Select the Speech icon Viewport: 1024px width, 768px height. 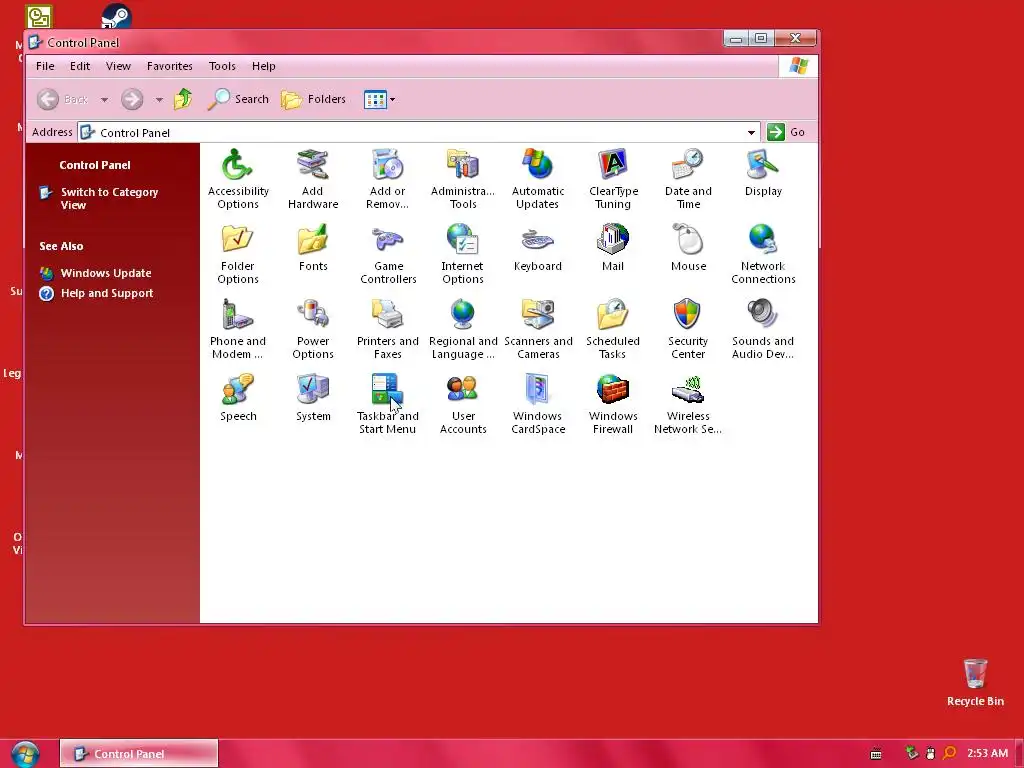pyautogui.click(x=238, y=398)
